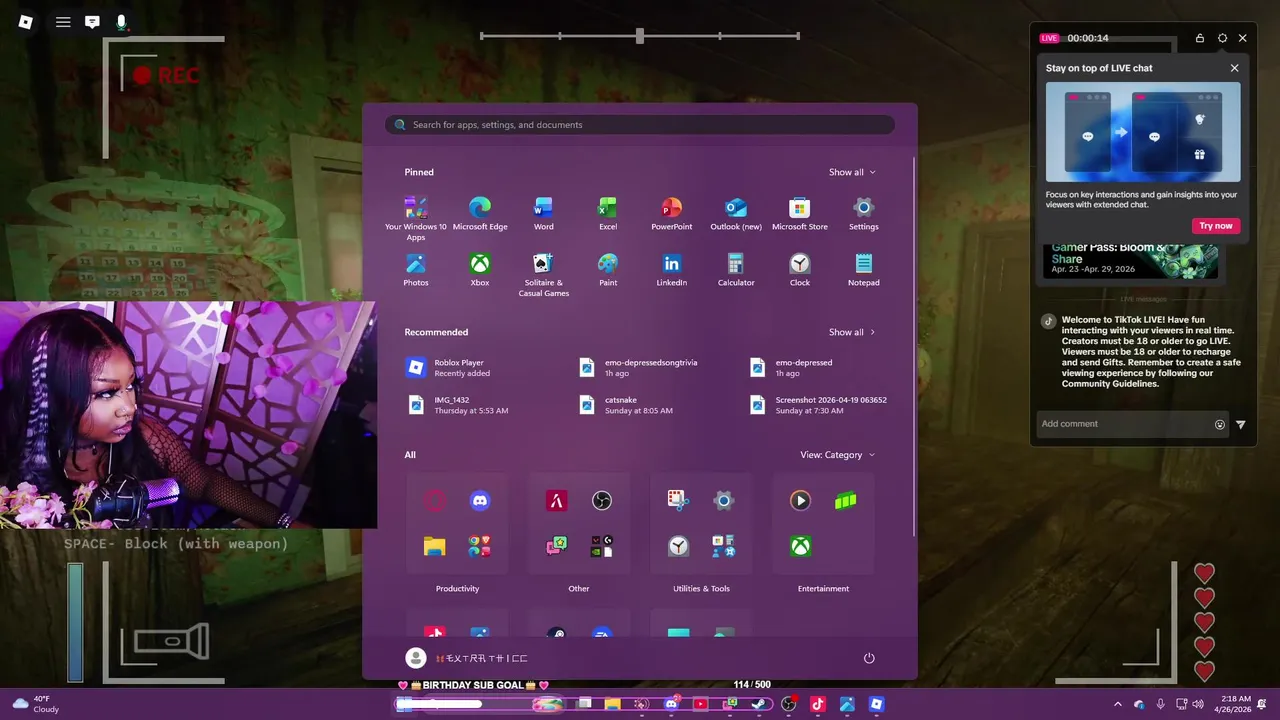Click TikTok LIVE lock icon

(x=1200, y=38)
